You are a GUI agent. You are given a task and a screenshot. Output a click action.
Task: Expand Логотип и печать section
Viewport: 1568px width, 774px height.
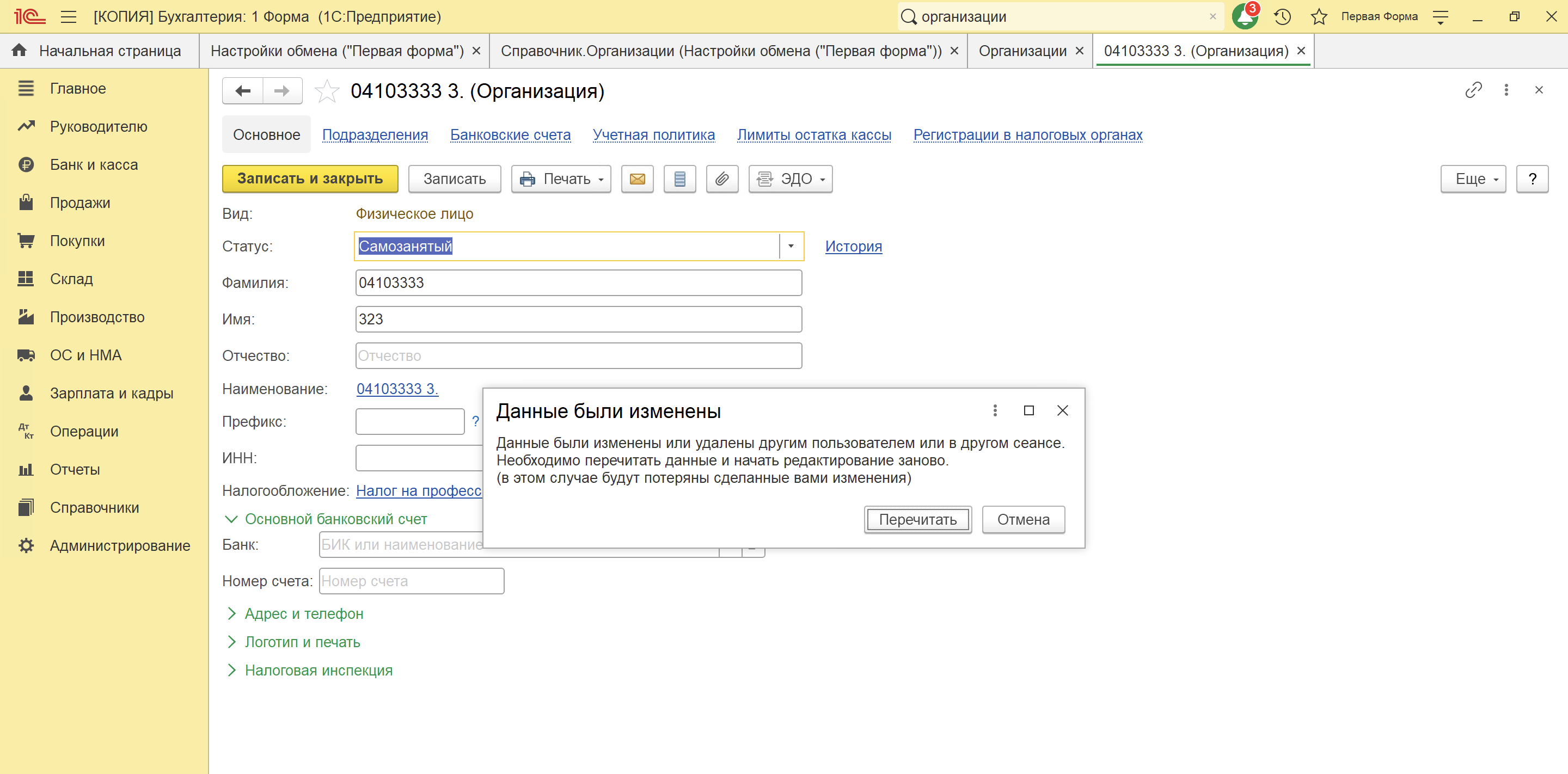293,642
